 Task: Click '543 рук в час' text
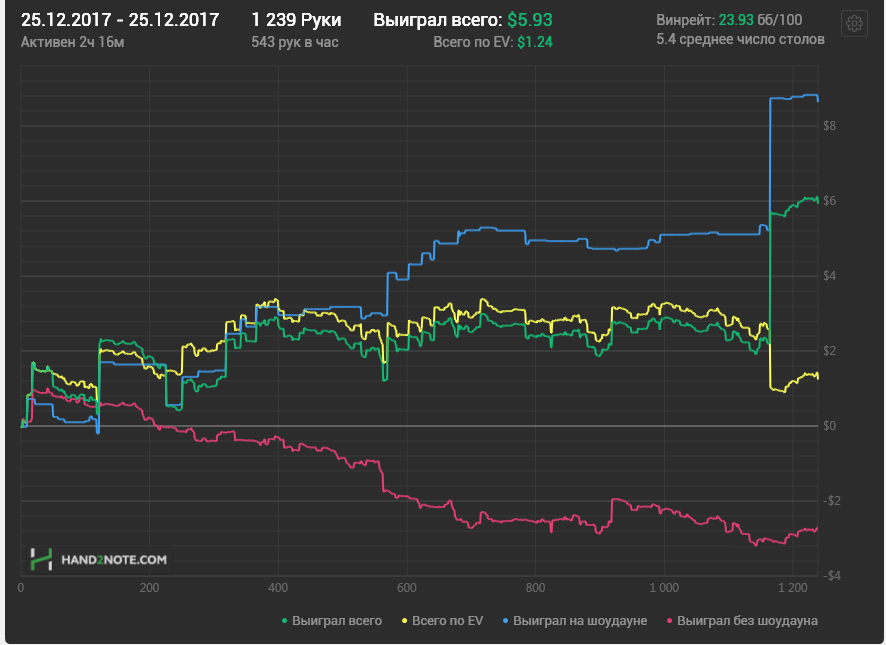tap(294, 42)
